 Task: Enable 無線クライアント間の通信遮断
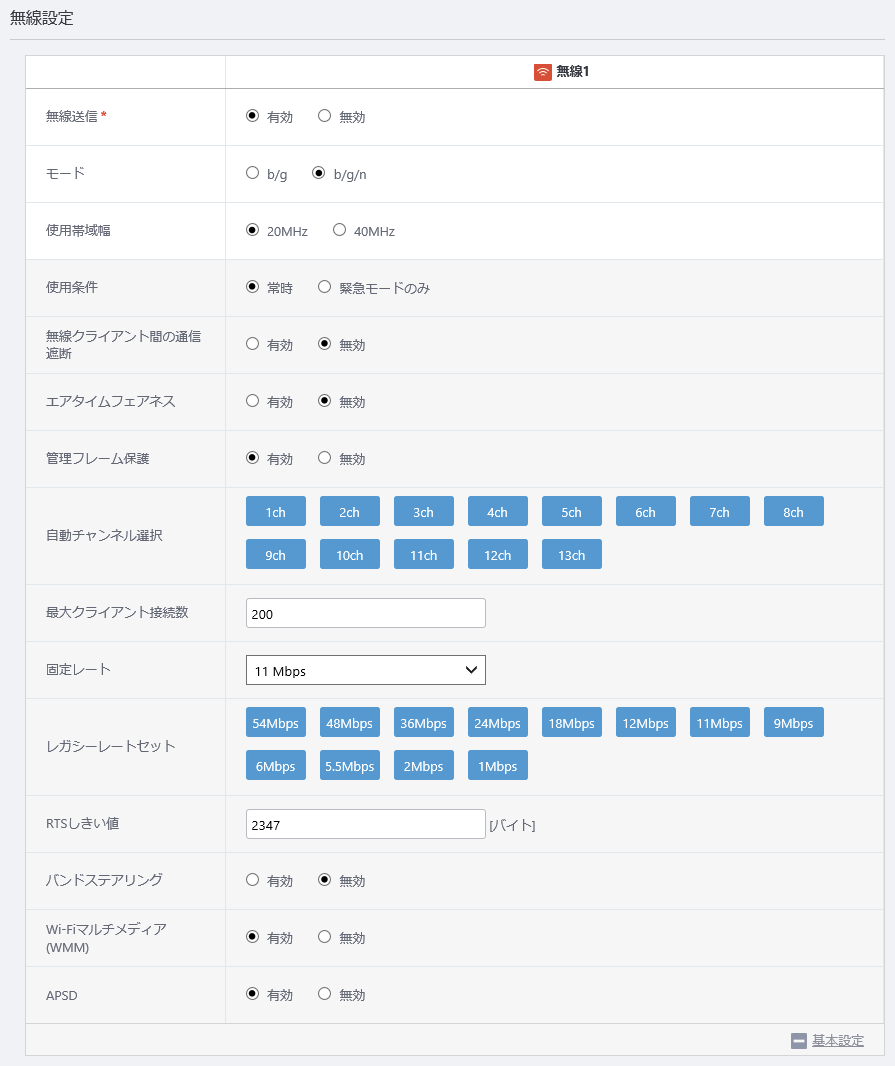point(252,344)
